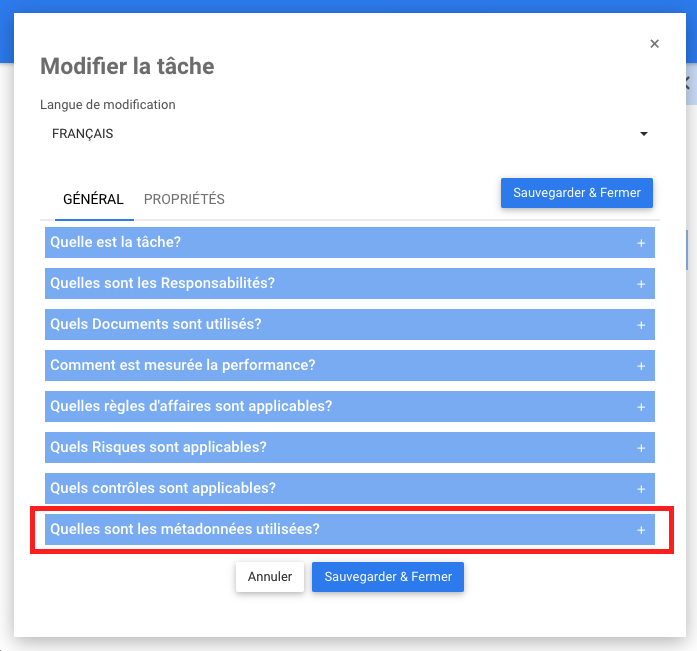Click plus icon on performance measurement row
Viewport: 697px width, 651px height.
(641, 366)
